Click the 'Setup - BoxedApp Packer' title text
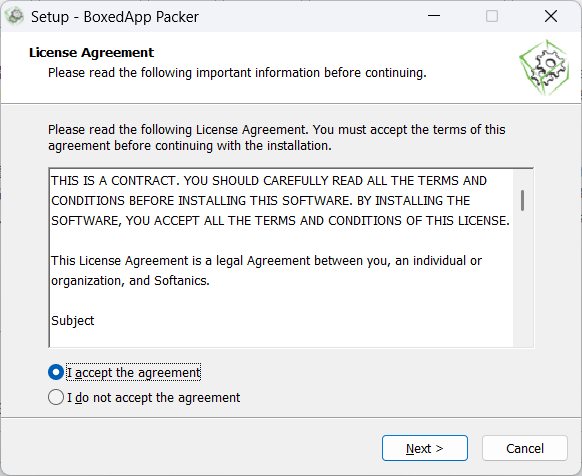Viewport: 582px width, 476px height. [x=115, y=17]
